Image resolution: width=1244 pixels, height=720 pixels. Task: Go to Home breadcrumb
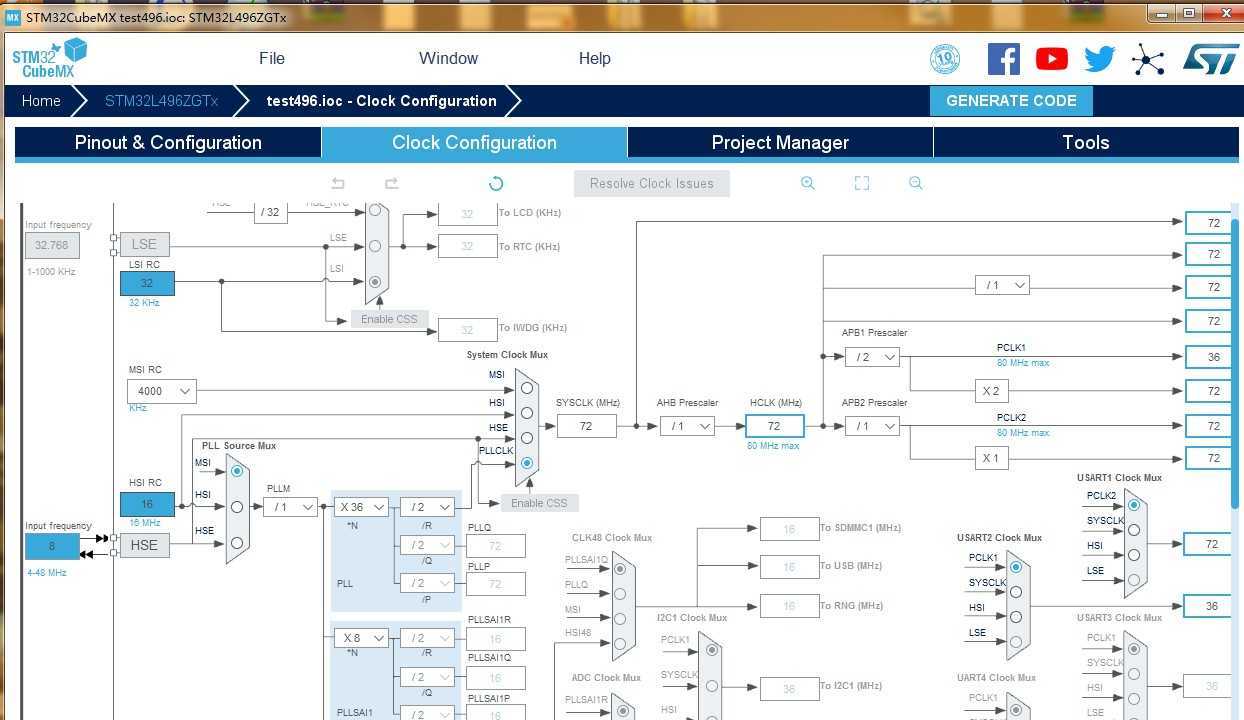click(x=41, y=101)
